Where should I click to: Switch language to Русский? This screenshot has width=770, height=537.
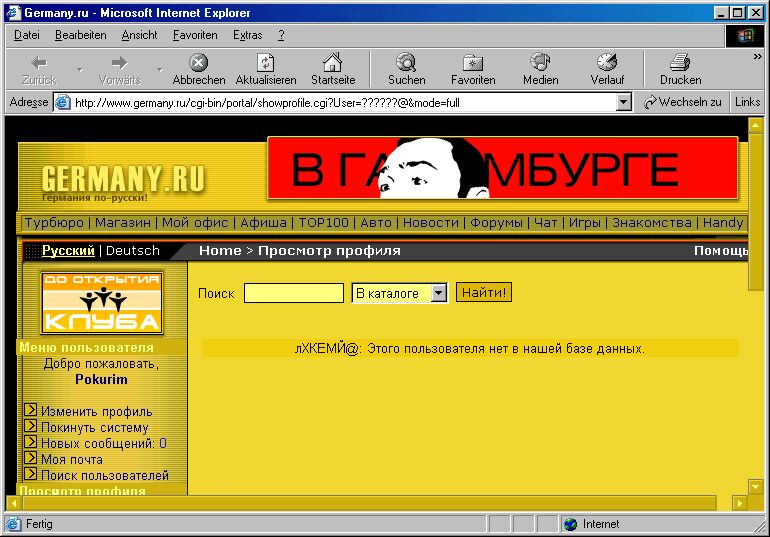pos(68,250)
